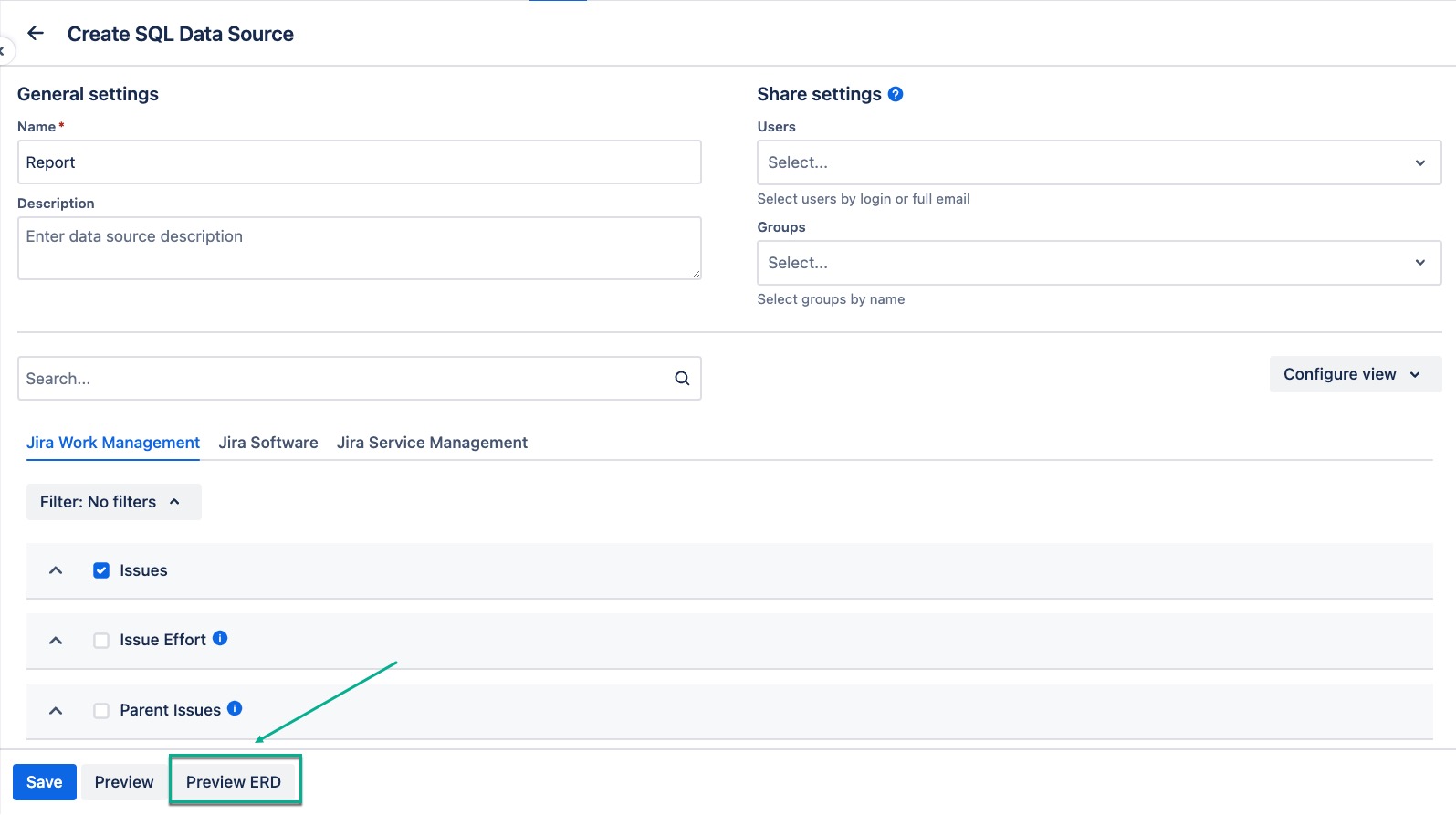Click the Save button
1456x815 pixels.
tap(44, 782)
